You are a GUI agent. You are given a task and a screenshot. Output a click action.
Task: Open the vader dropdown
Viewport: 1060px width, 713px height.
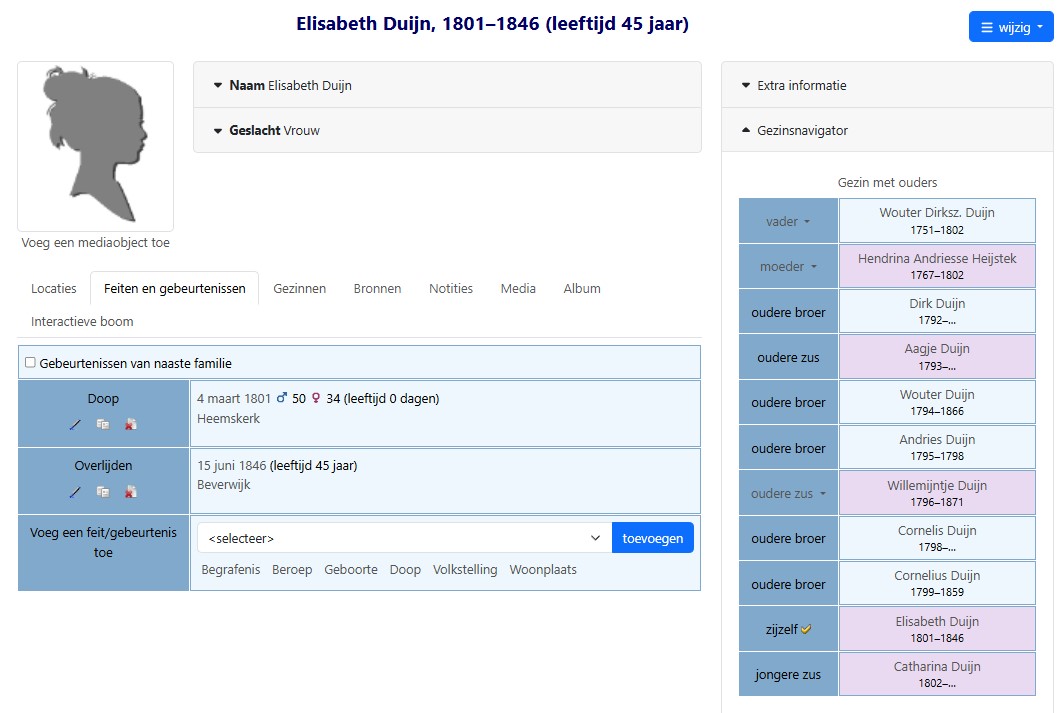[x=788, y=222]
